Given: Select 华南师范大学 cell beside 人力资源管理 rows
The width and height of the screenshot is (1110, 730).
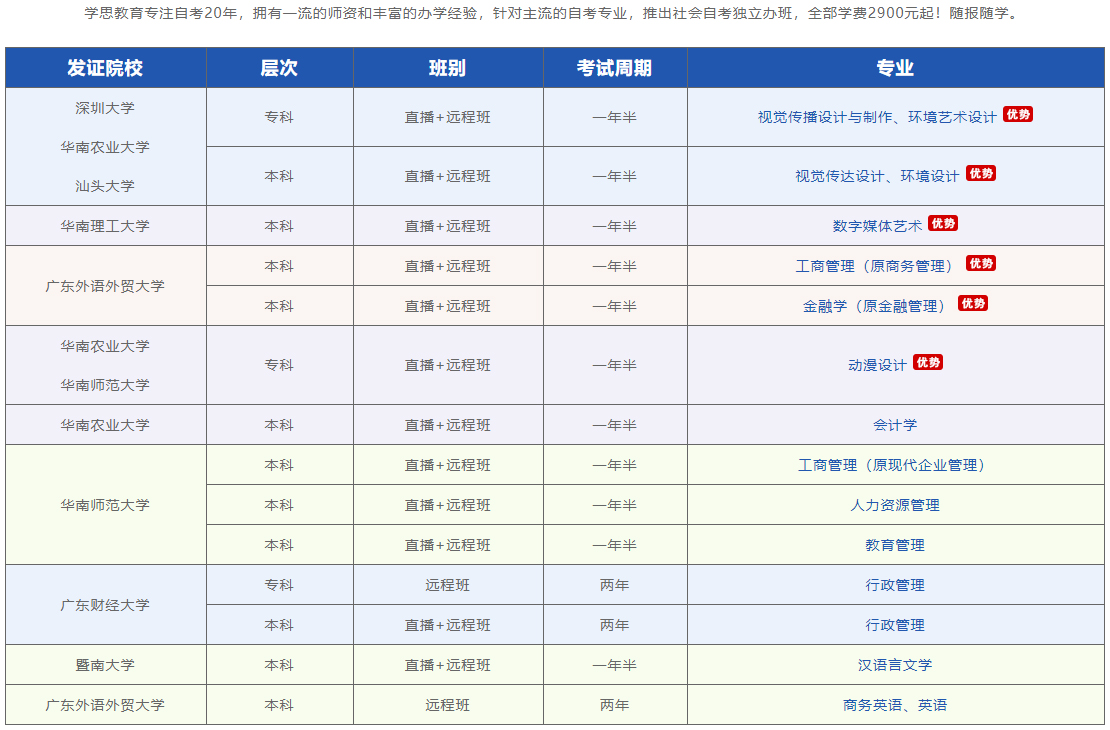Looking at the screenshot, I should point(105,506).
